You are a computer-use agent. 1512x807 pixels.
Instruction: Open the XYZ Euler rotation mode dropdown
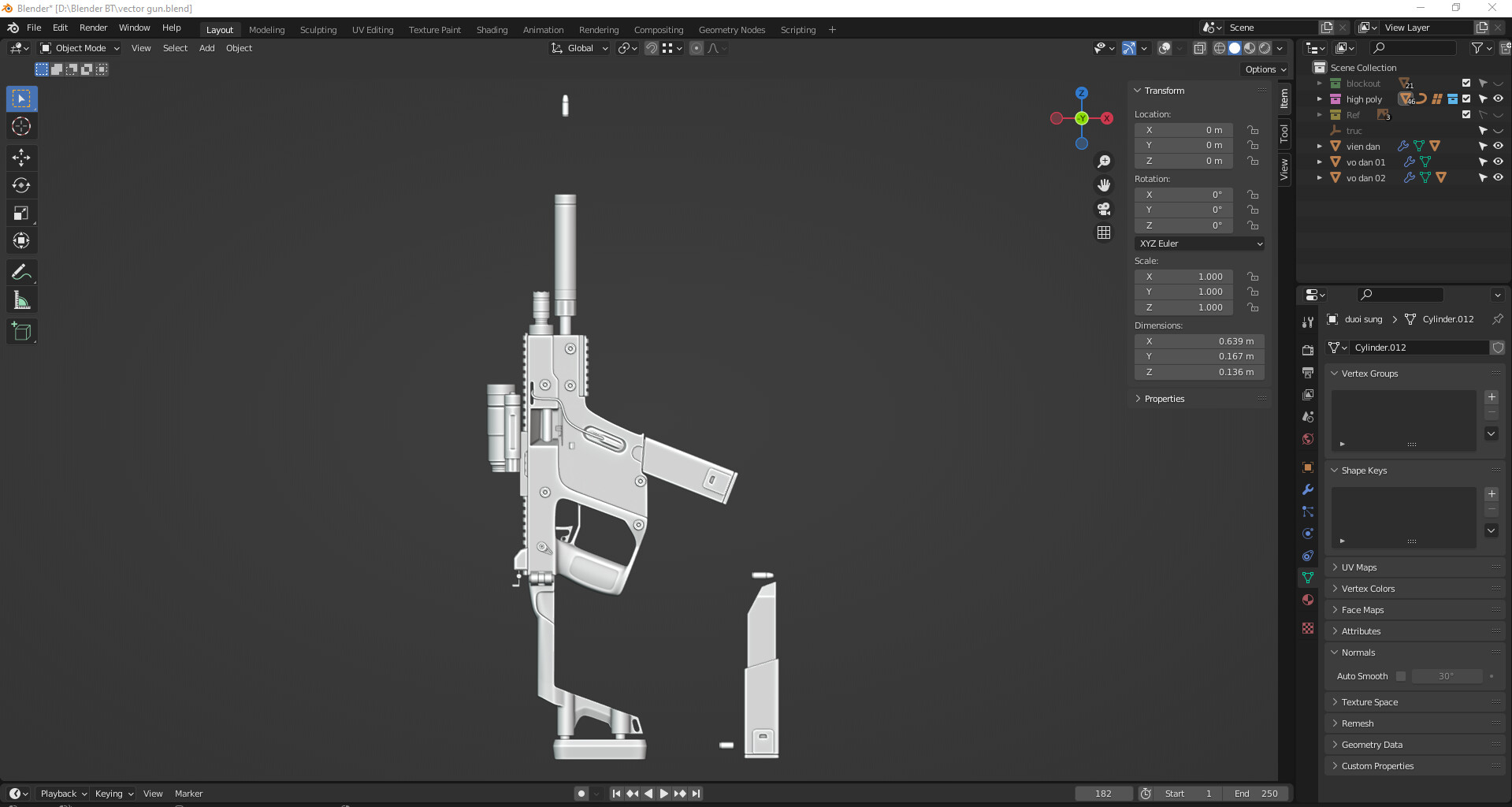[1199, 244]
